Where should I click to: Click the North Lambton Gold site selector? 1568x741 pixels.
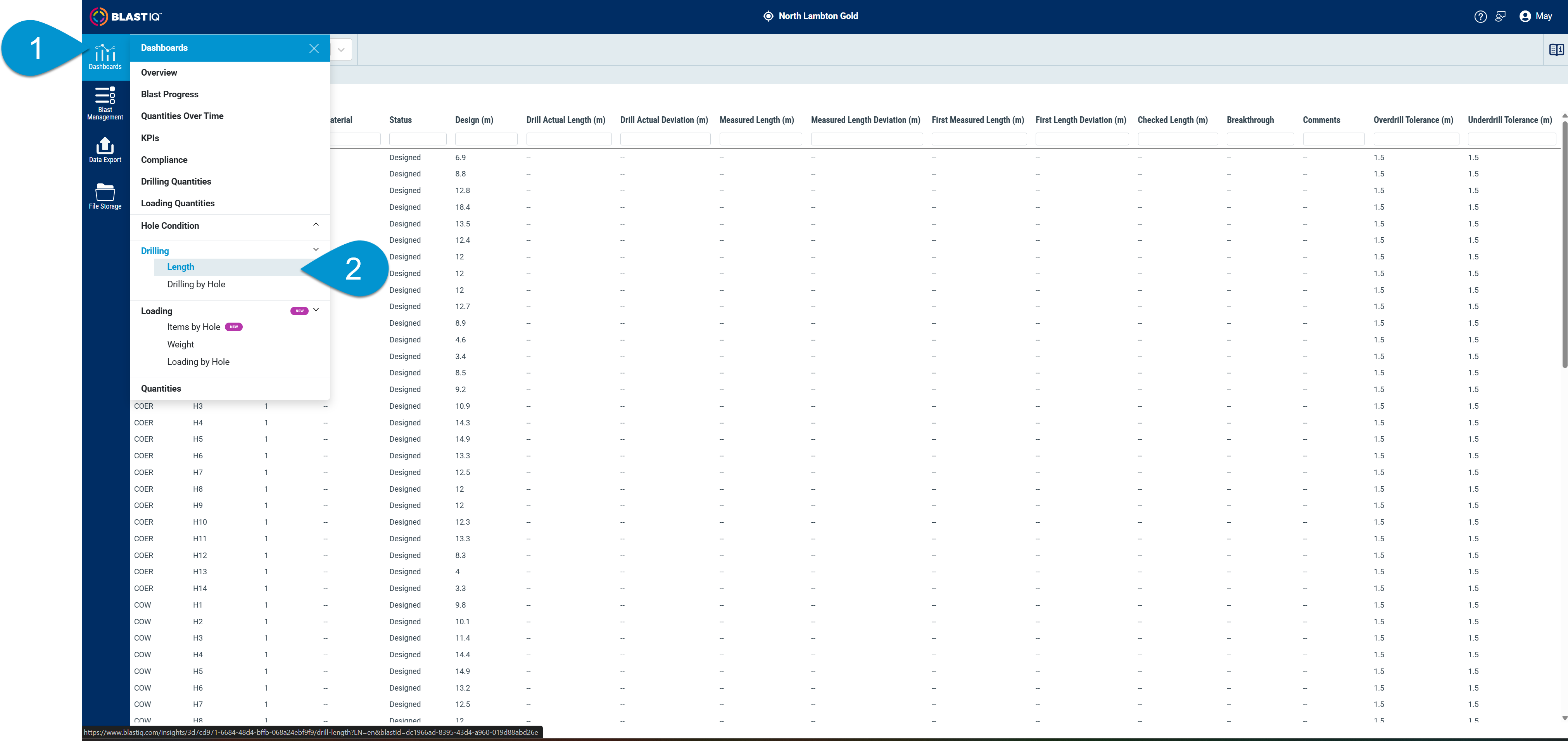811,16
